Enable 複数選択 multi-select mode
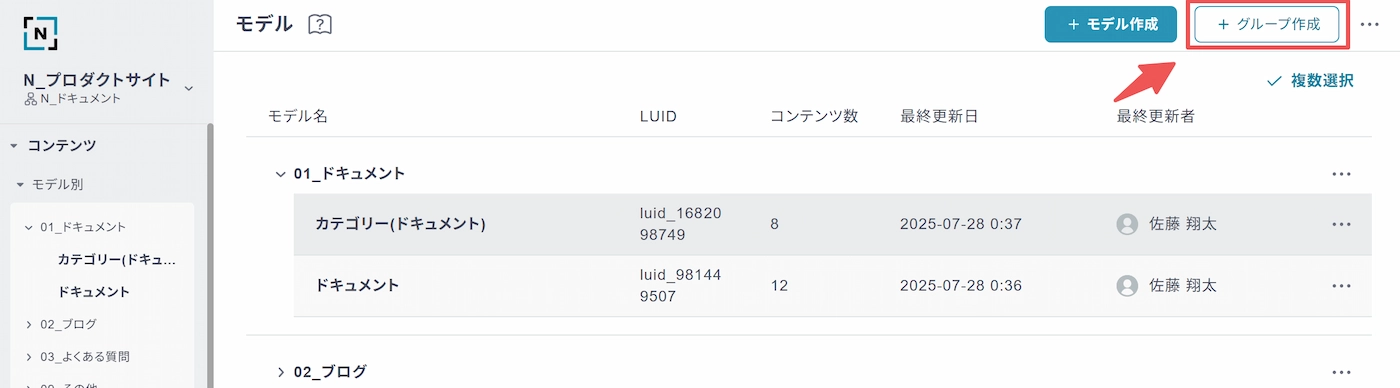1400x388 pixels. pos(1310,80)
